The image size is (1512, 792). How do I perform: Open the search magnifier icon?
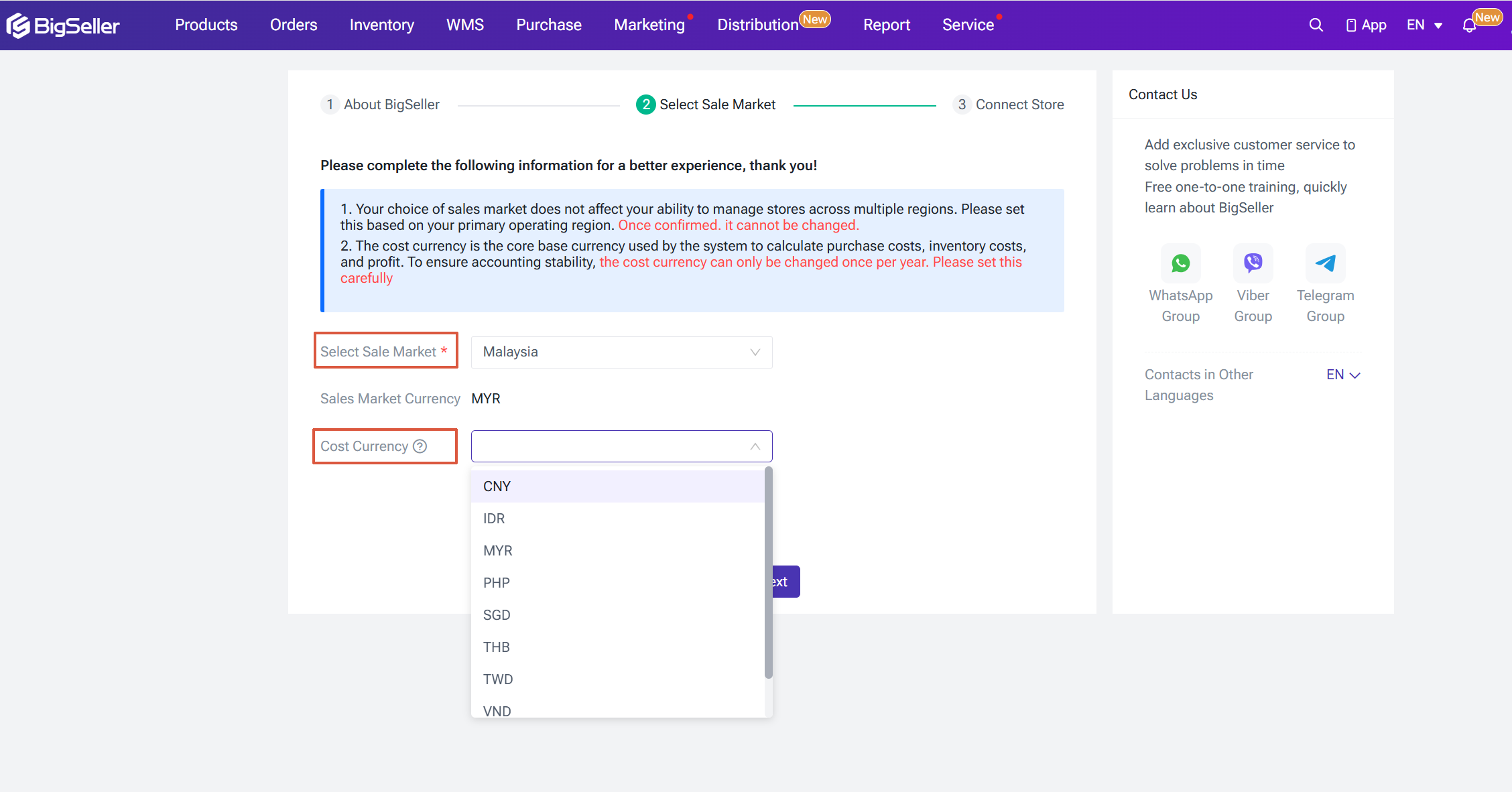click(x=1316, y=25)
